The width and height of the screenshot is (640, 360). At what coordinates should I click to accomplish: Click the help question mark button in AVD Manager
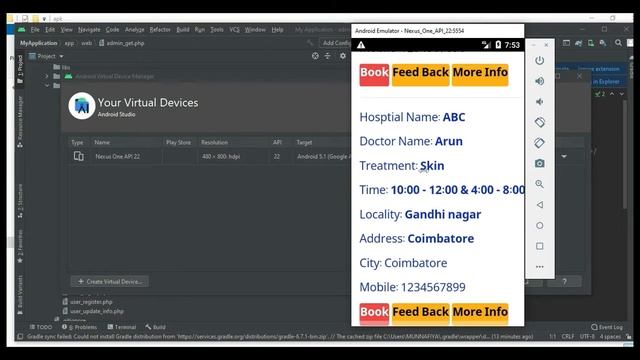point(564,282)
